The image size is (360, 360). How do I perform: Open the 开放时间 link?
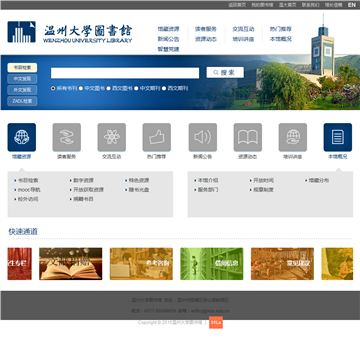pos(263,180)
